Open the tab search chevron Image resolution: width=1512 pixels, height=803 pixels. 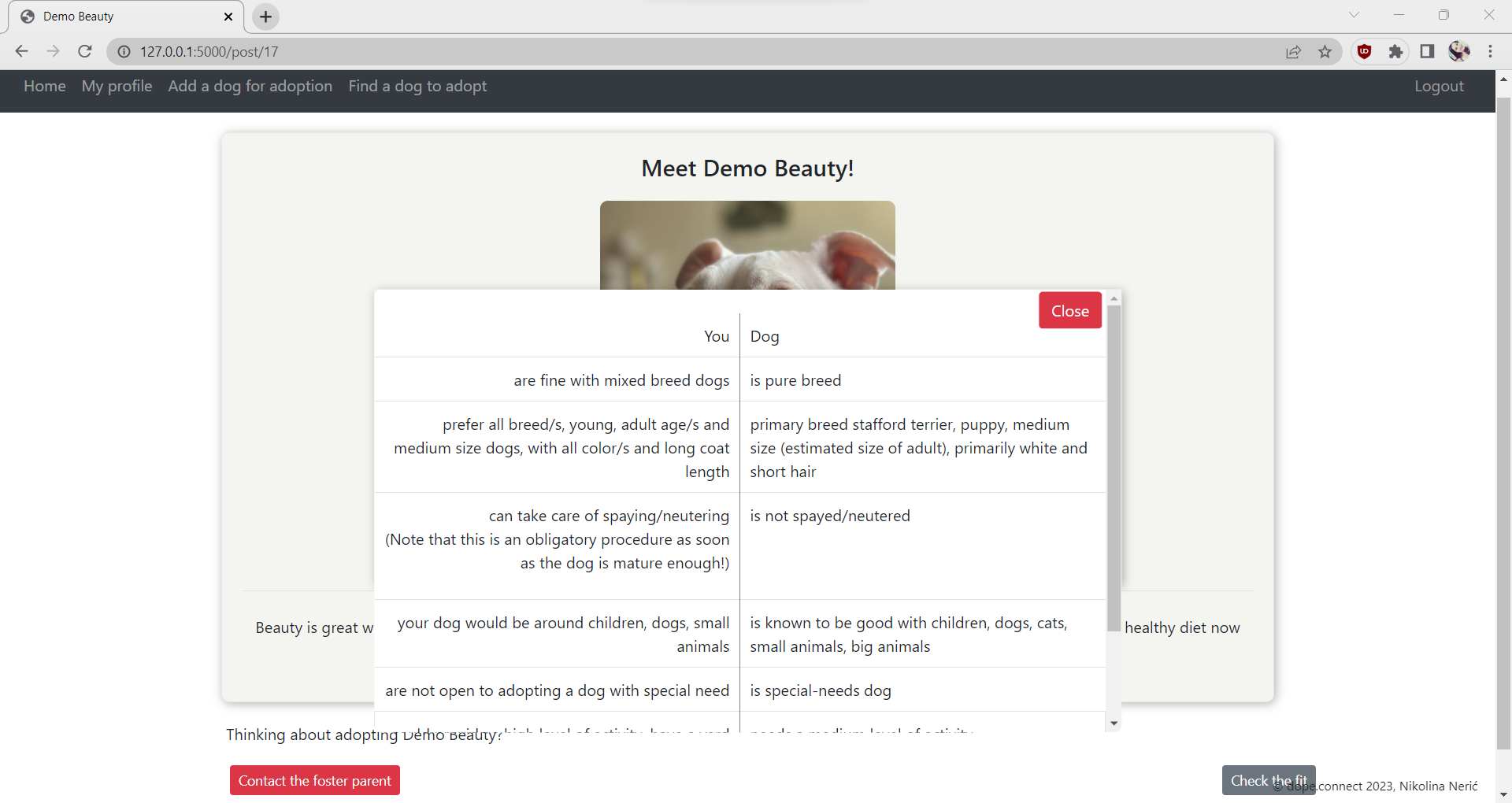(x=1354, y=14)
